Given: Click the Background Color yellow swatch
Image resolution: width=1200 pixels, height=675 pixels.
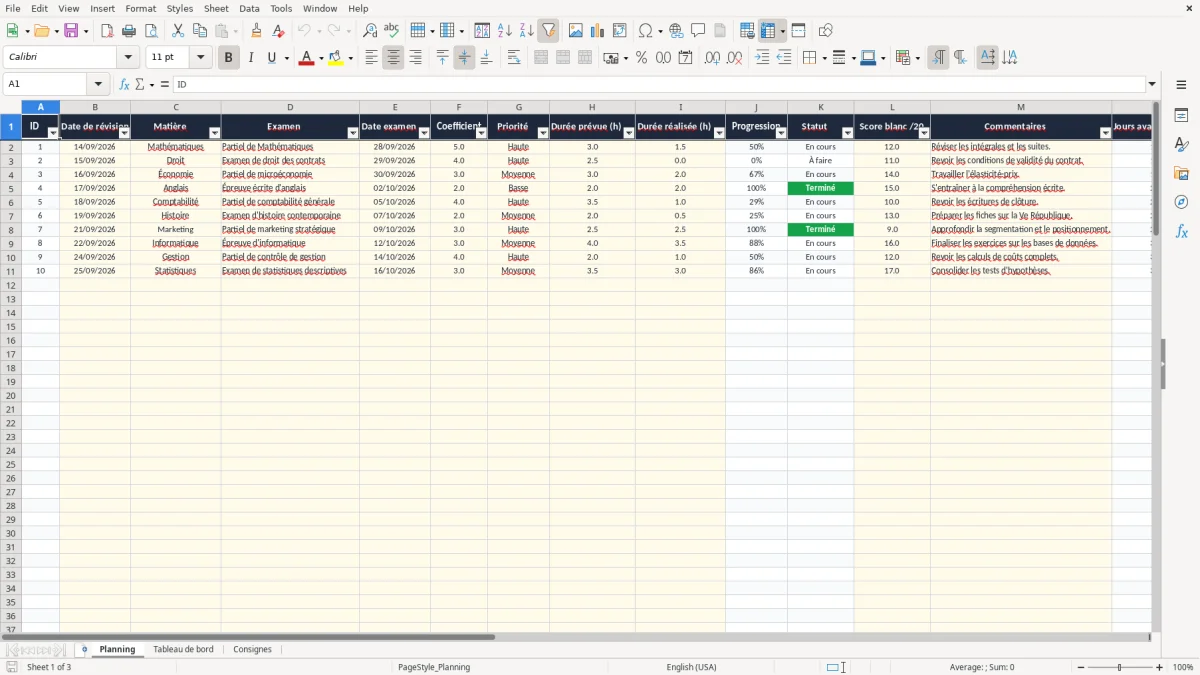Looking at the screenshot, I should 335,58.
